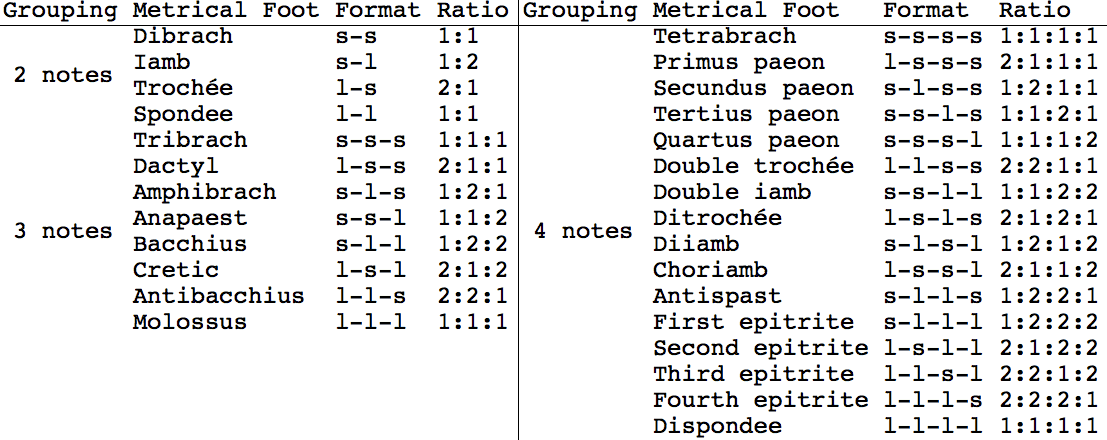Select the Spondee cell
1107x440 pixels.
[183, 115]
